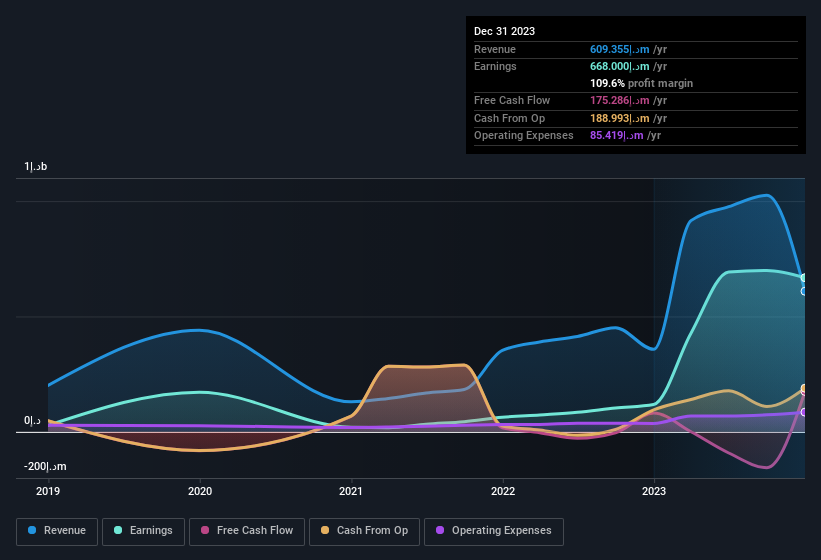Toggle the Operating Expenses legend button
Viewport: 821px width, 560px height.
point(494,531)
